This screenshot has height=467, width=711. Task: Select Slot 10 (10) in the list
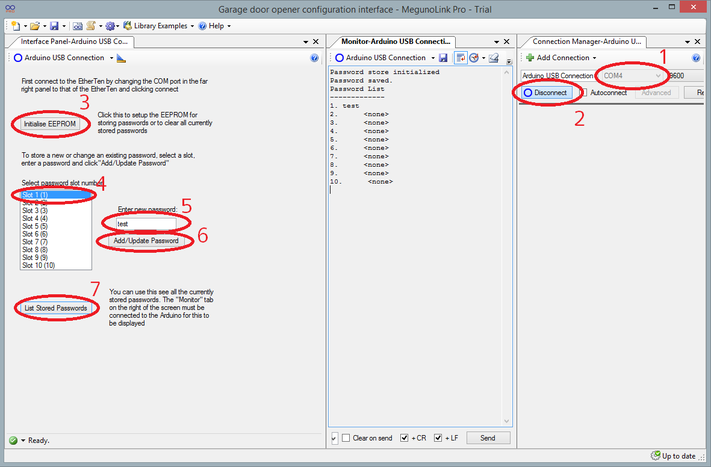tap(56, 265)
